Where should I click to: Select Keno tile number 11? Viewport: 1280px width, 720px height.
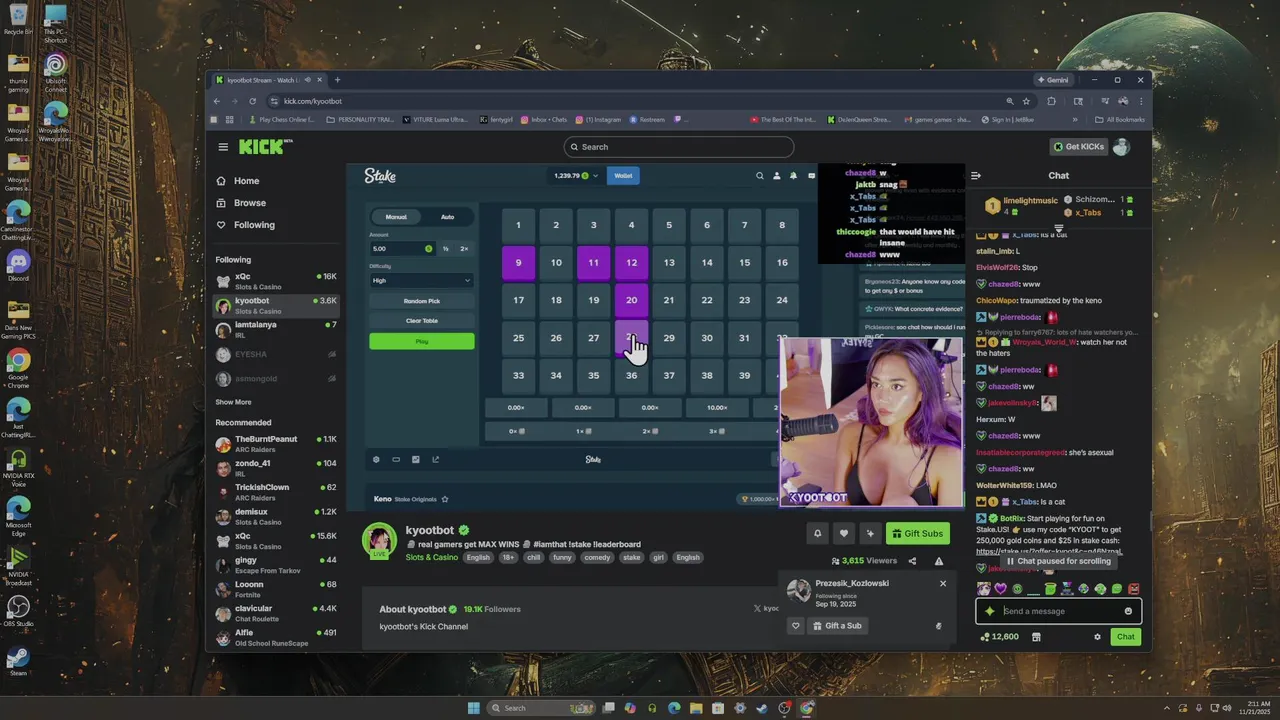(x=593, y=262)
